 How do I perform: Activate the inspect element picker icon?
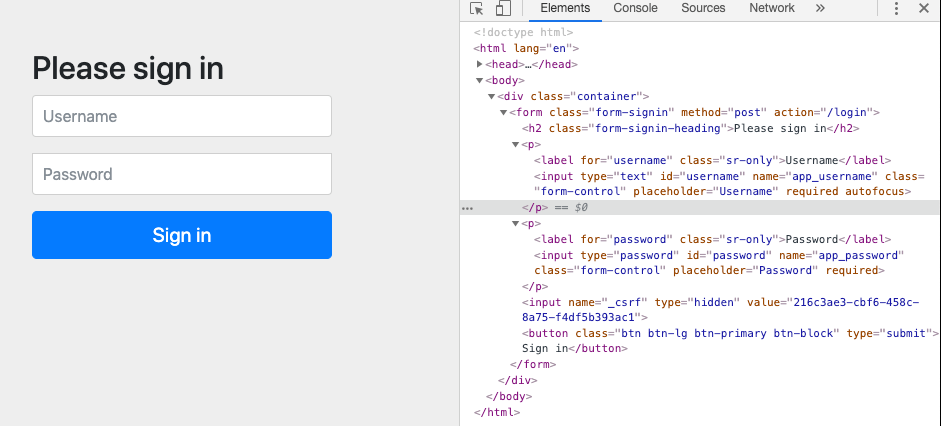477,8
